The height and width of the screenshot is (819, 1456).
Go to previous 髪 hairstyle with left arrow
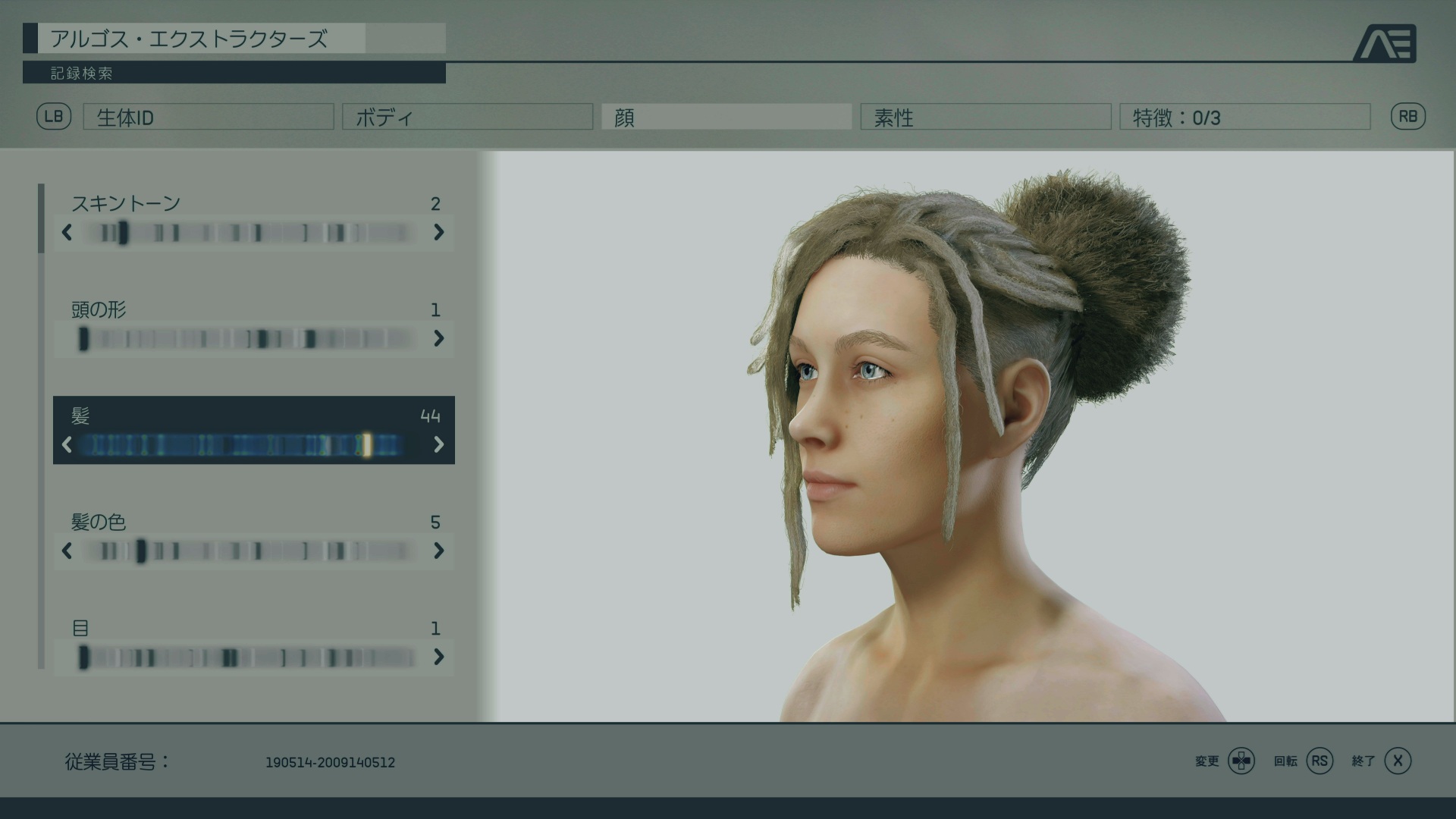[67, 444]
